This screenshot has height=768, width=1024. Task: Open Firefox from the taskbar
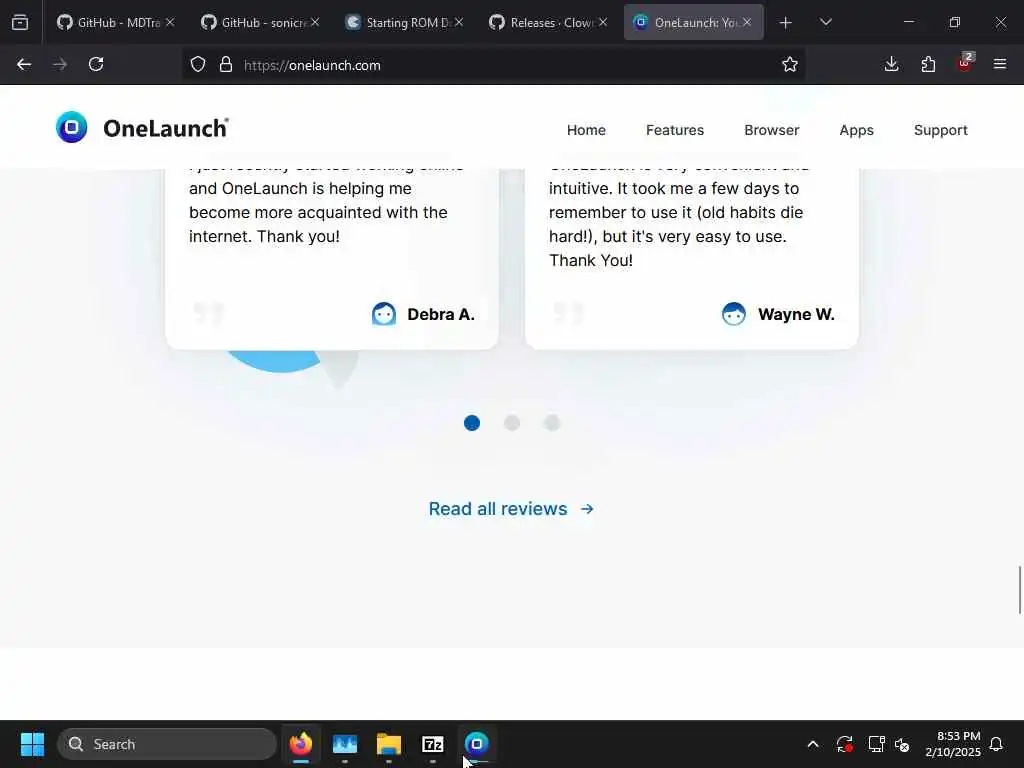point(300,744)
